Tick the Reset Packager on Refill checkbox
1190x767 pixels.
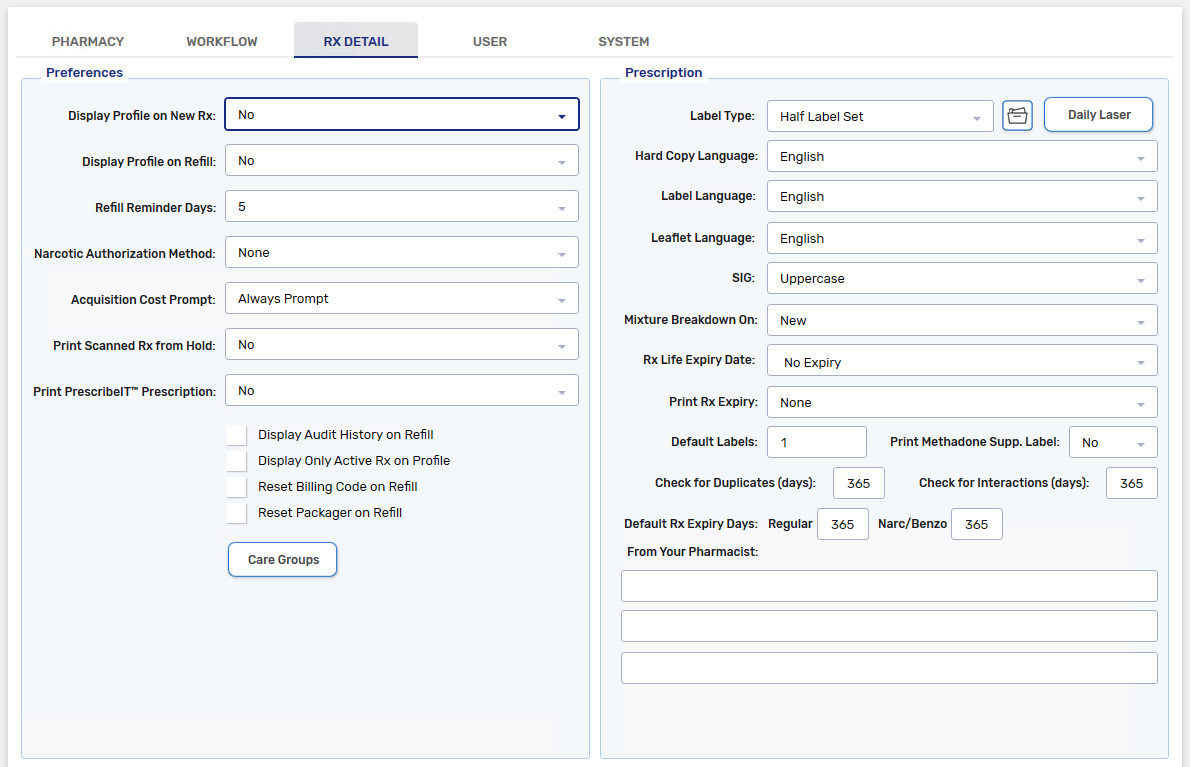(x=237, y=513)
